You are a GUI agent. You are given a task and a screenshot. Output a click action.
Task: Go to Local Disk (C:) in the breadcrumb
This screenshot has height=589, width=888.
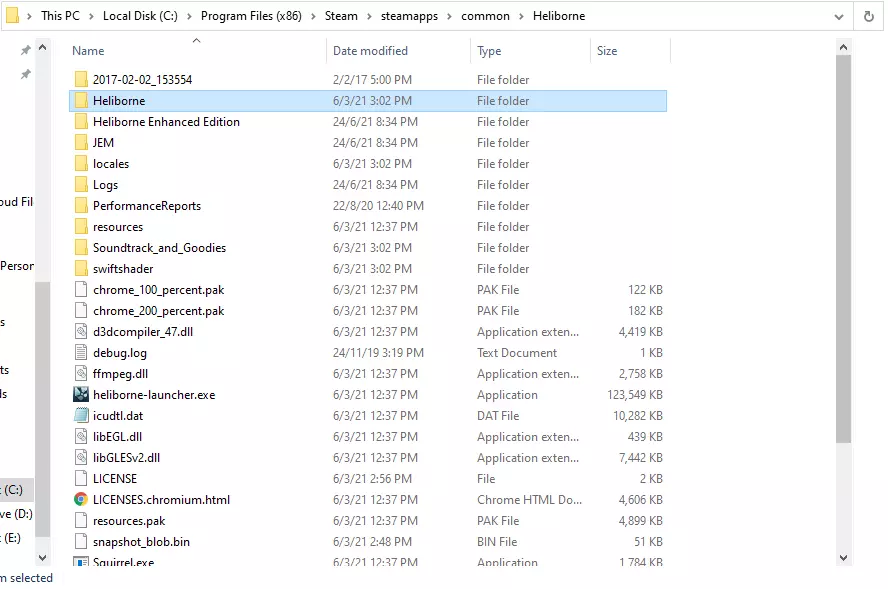tap(140, 16)
